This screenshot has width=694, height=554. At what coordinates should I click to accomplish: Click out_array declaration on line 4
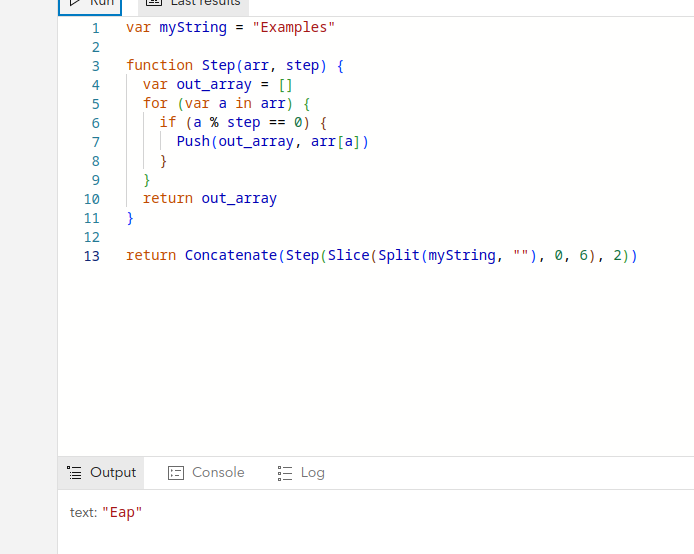coord(214,85)
